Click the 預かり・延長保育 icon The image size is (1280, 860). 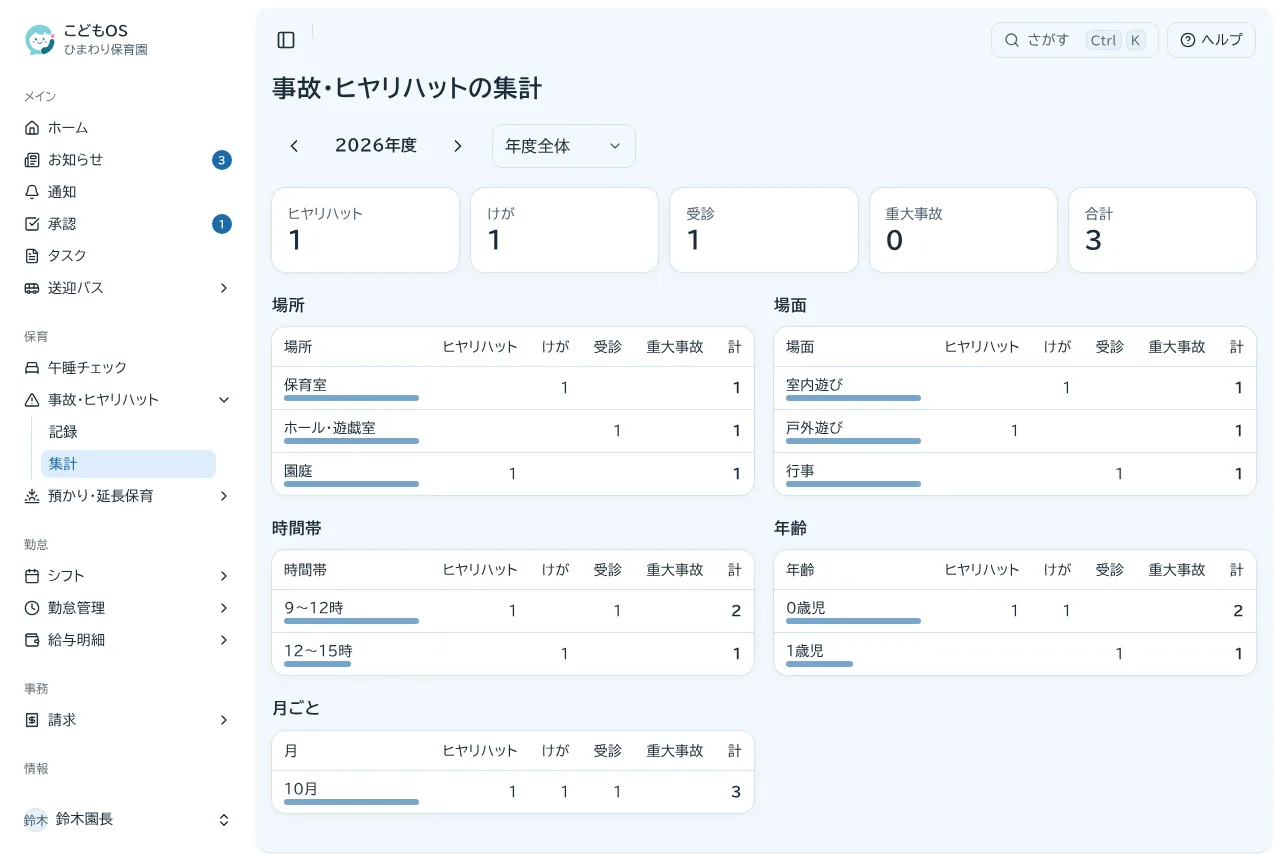[32, 496]
